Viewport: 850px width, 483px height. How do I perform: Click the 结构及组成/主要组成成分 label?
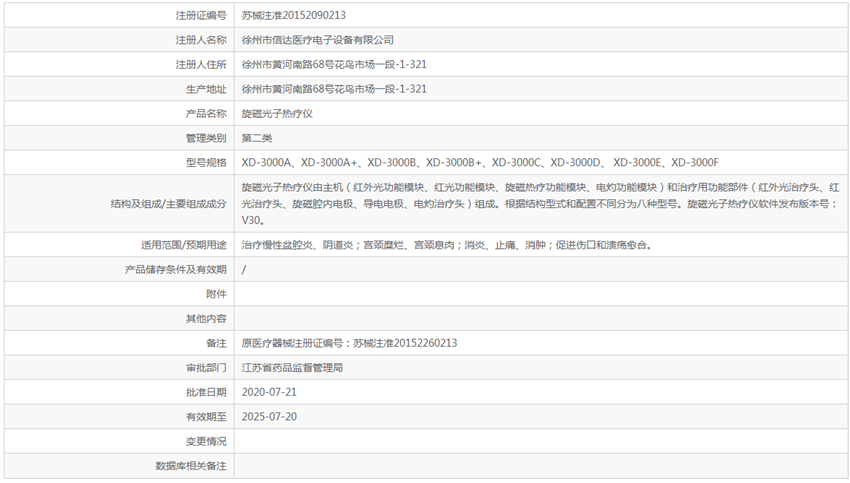pos(169,204)
